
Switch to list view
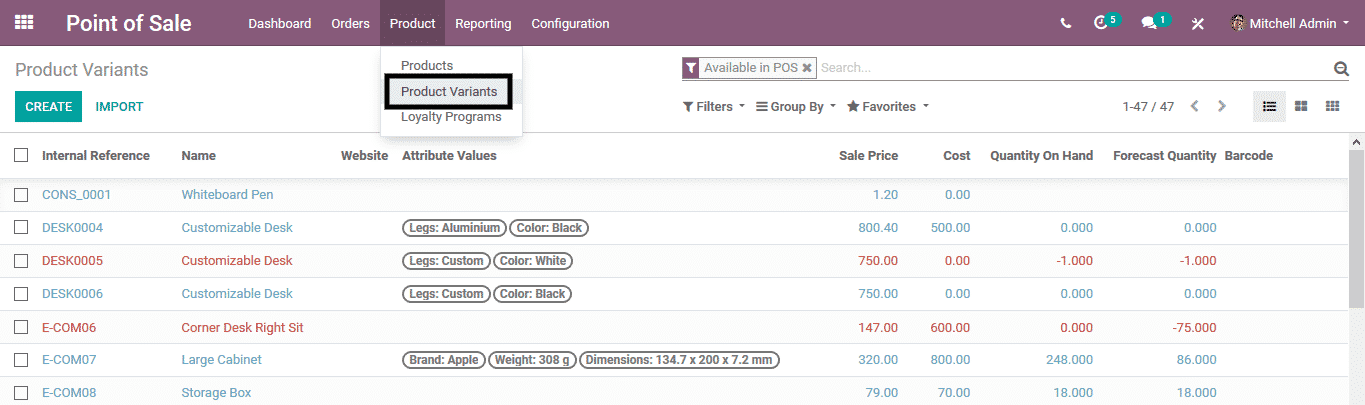click(1269, 106)
